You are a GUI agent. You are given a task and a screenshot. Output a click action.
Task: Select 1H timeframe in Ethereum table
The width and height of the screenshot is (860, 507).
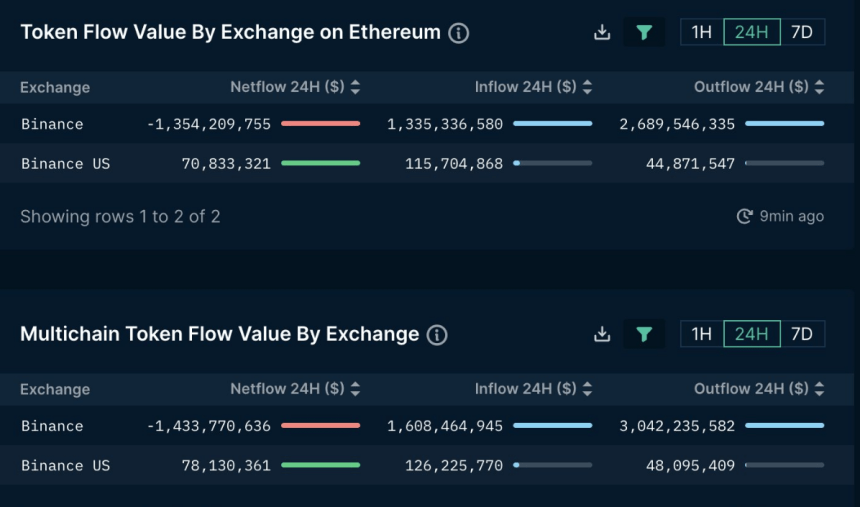point(701,32)
